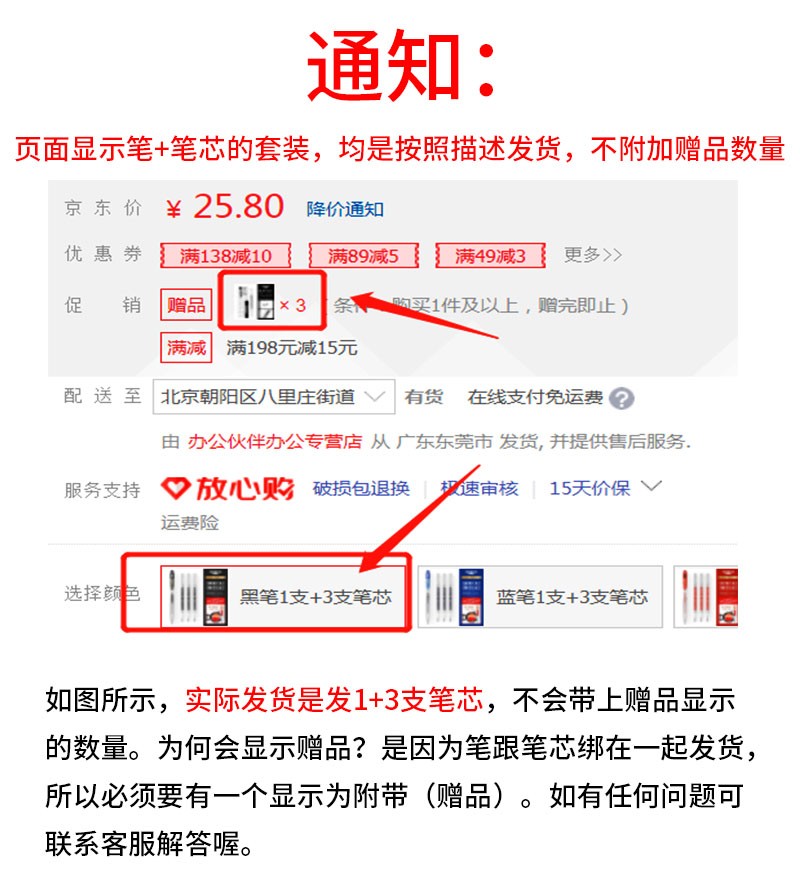Open the 办公伙伴办公专营店 store link
The height and width of the screenshot is (889, 800).
(275, 441)
